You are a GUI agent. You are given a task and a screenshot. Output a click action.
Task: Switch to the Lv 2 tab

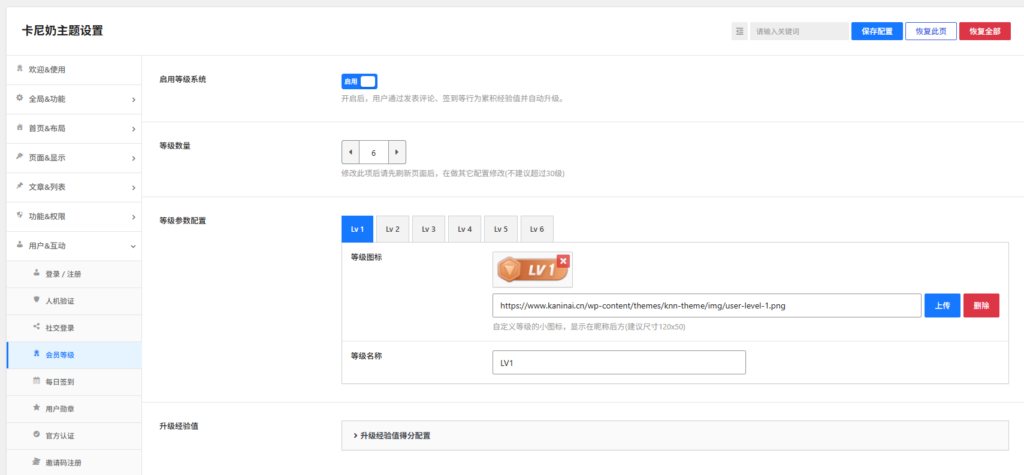click(392, 229)
